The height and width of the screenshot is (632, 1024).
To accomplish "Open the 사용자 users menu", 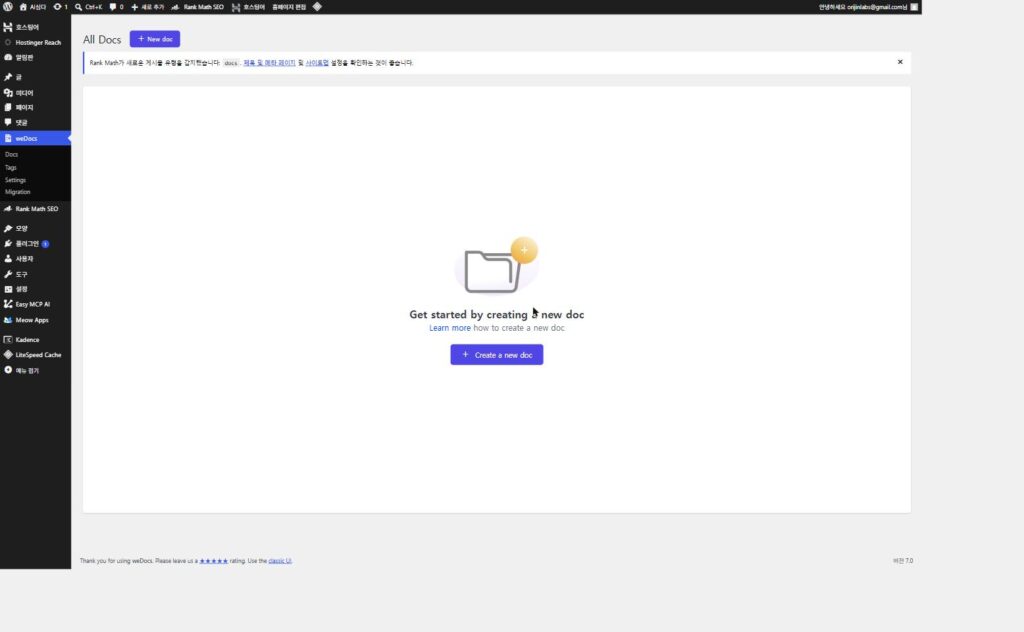I will pyautogui.click(x=35, y=259).
